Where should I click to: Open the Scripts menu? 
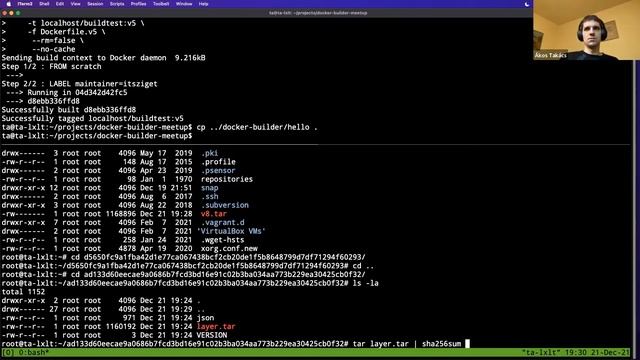point(117,4)
